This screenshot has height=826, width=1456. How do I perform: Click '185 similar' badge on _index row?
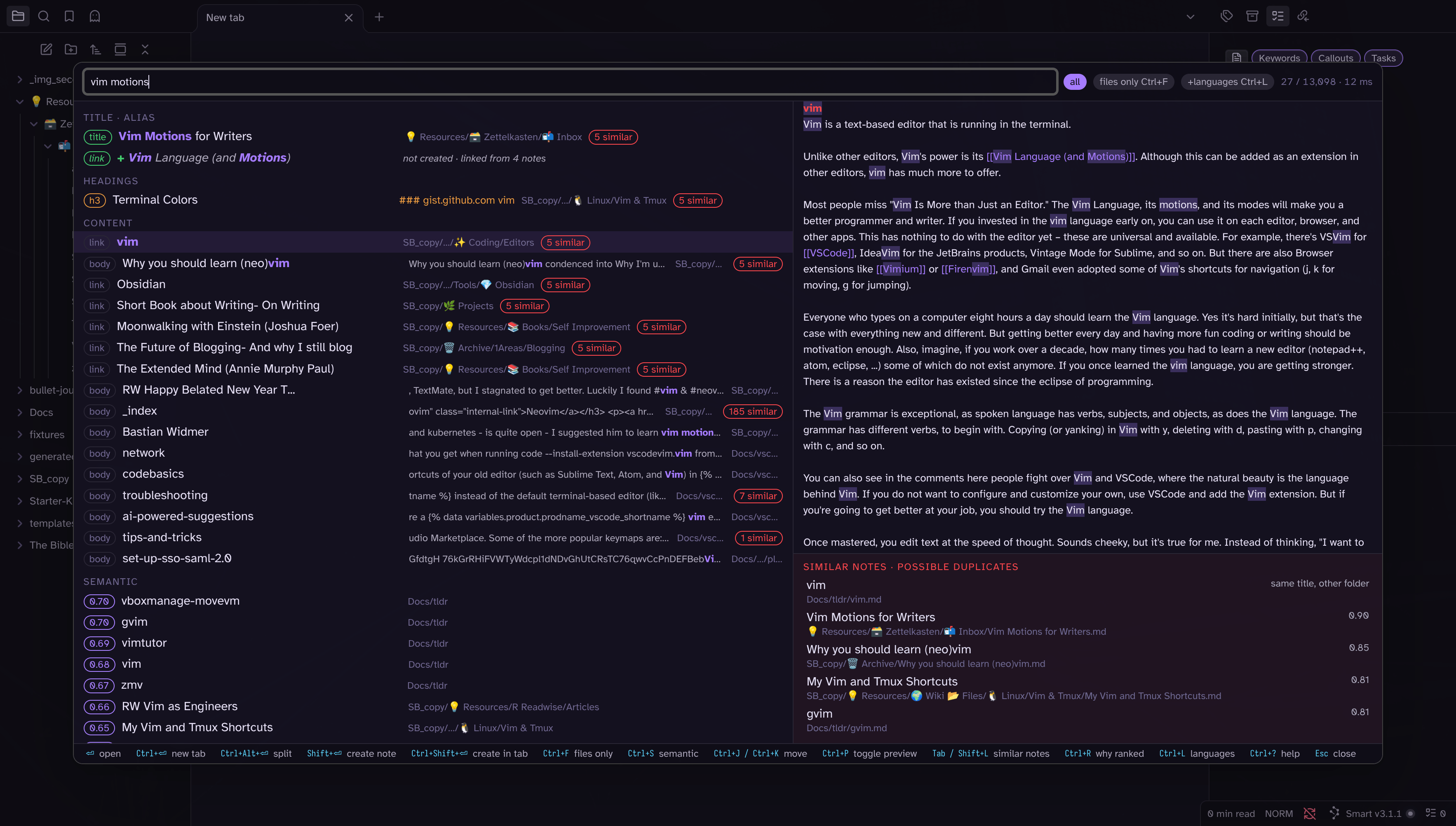tap(752, 411)
